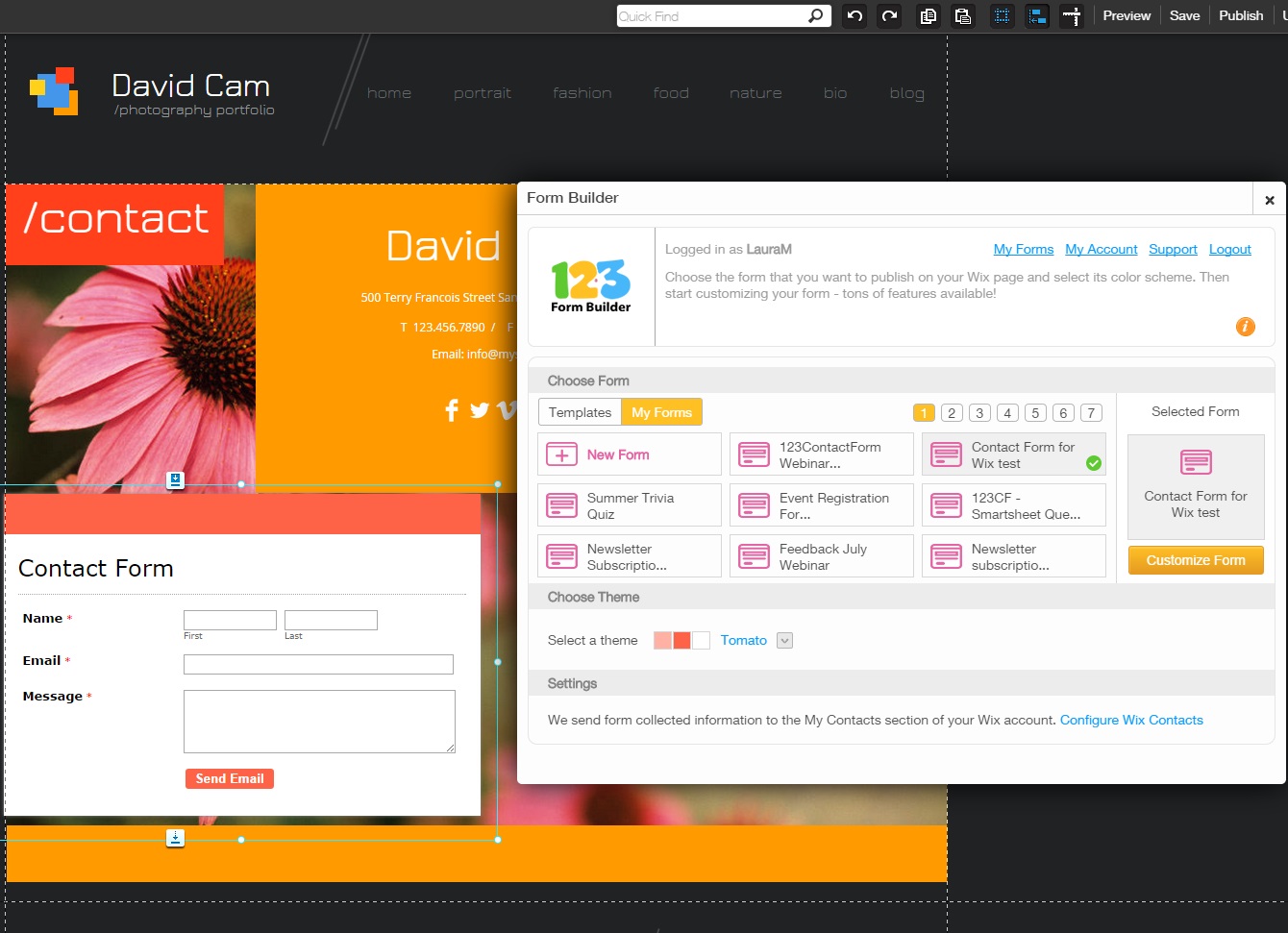Select the 123CF - Smartsheet Que... form

1014,505
